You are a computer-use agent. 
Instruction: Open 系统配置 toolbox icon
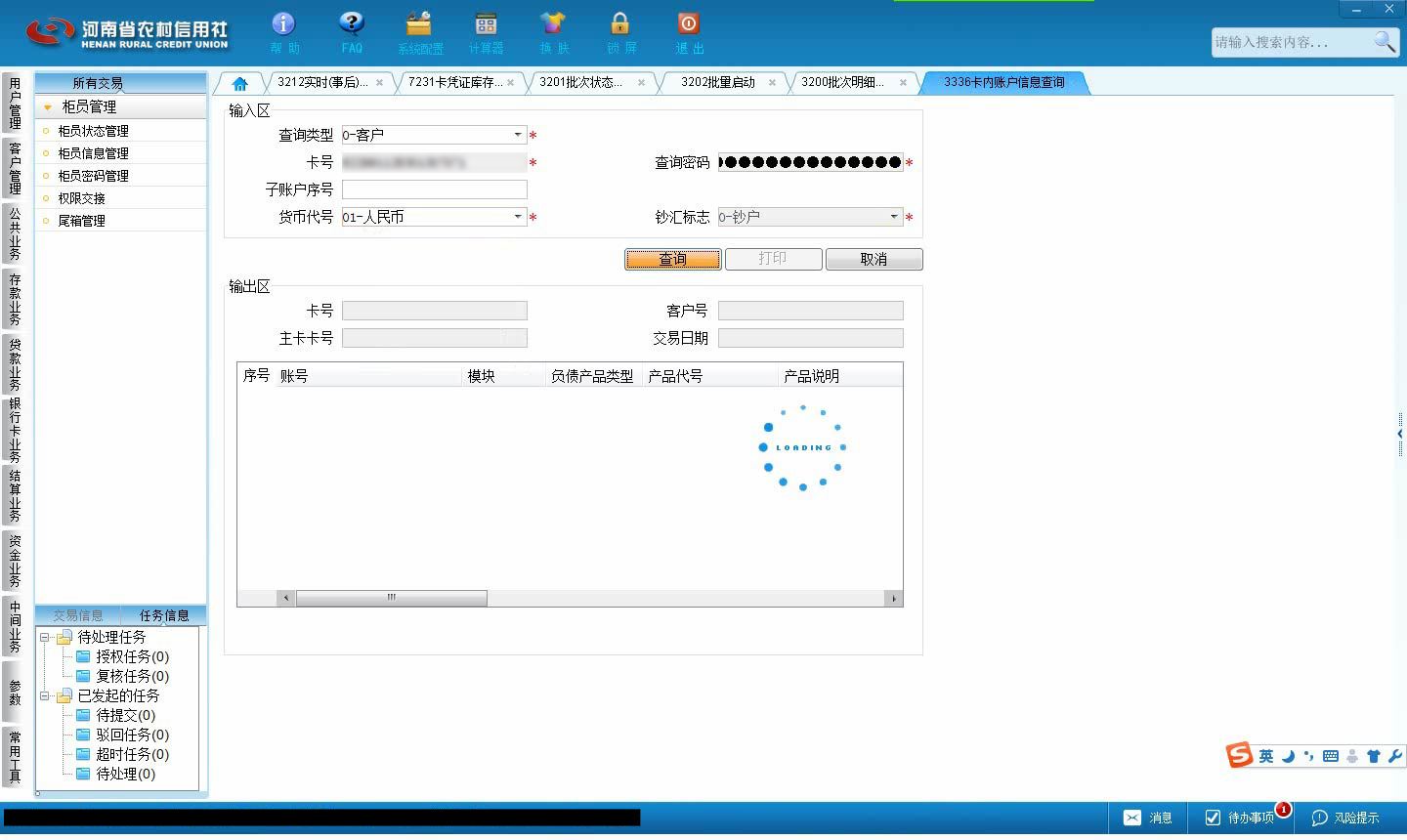coord(419,24)
